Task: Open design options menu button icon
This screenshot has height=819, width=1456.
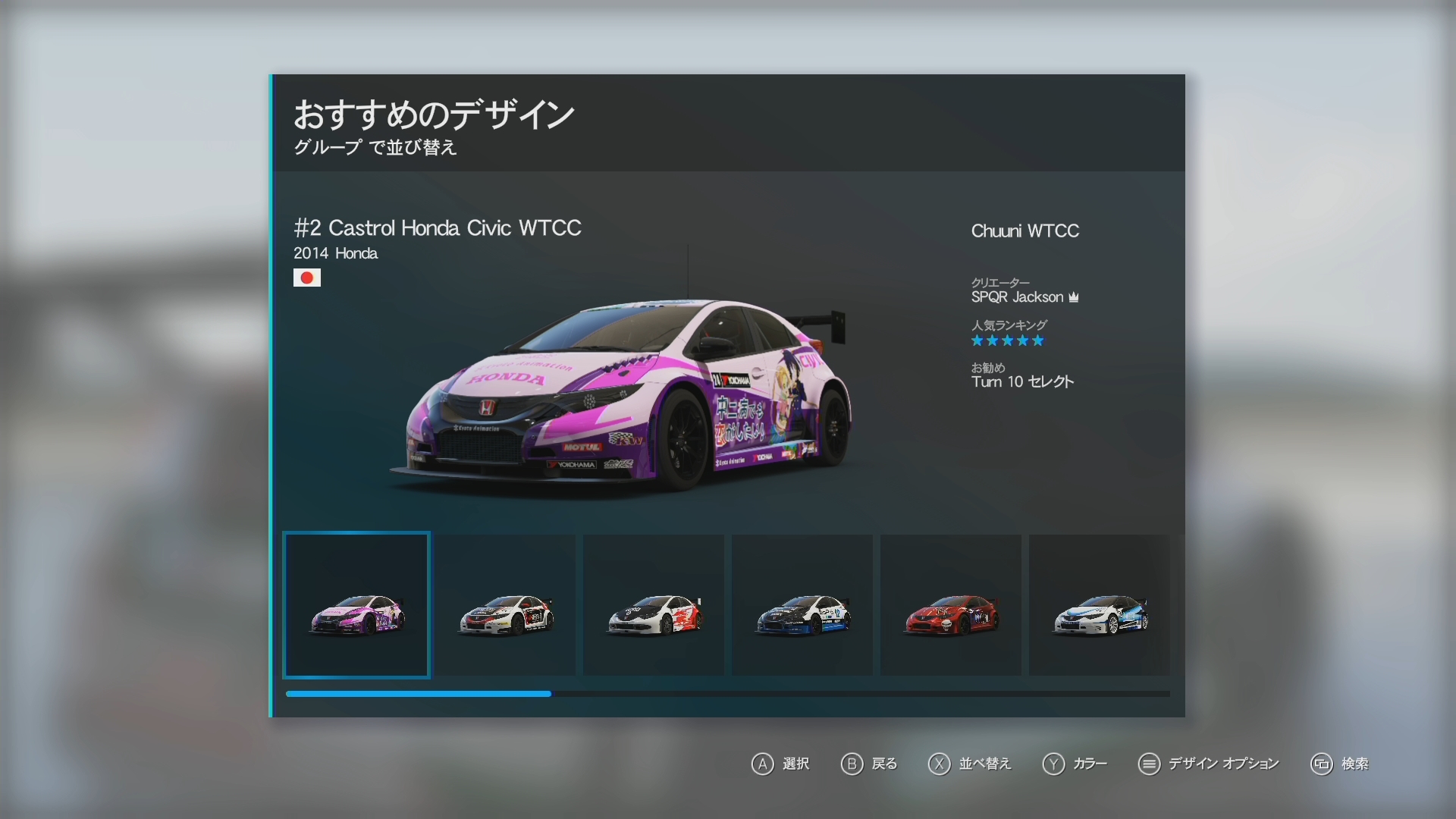Action: pyautogui.click(x=1149, y=764)
